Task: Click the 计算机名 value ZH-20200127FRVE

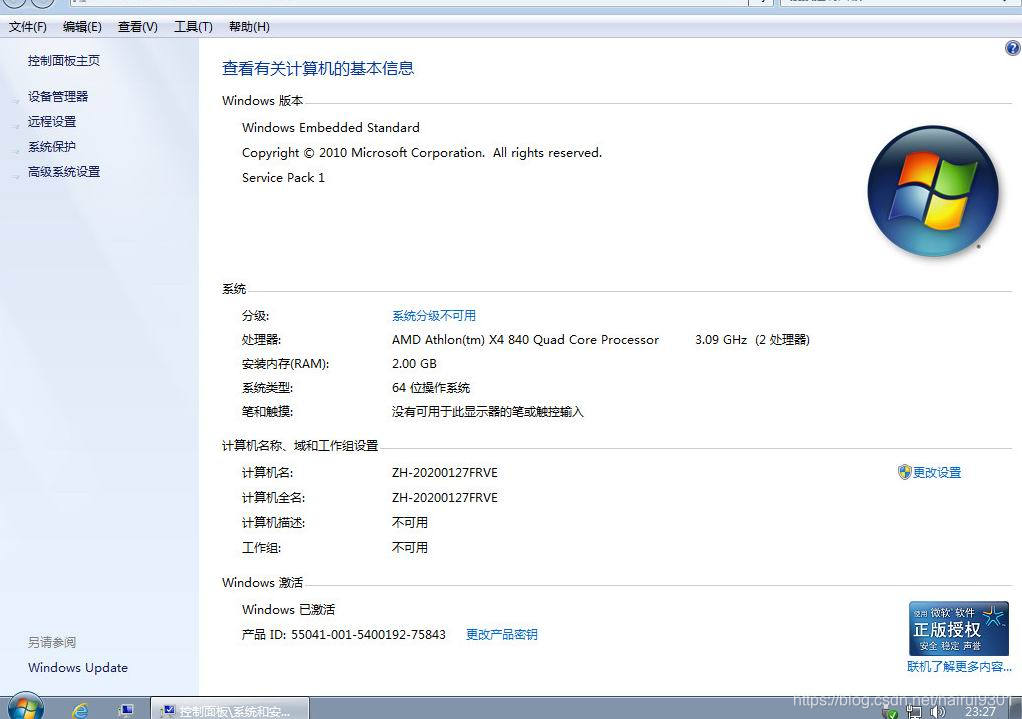Action: coord(445,473)
